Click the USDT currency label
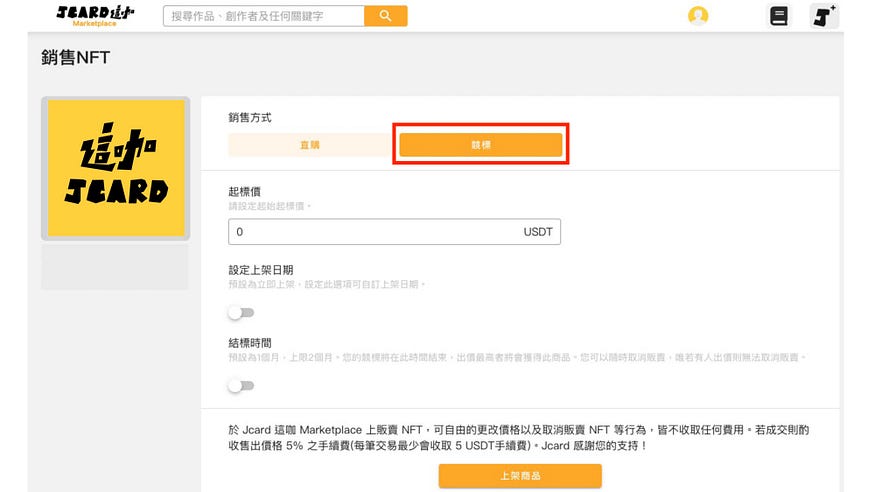 (538, 231)
